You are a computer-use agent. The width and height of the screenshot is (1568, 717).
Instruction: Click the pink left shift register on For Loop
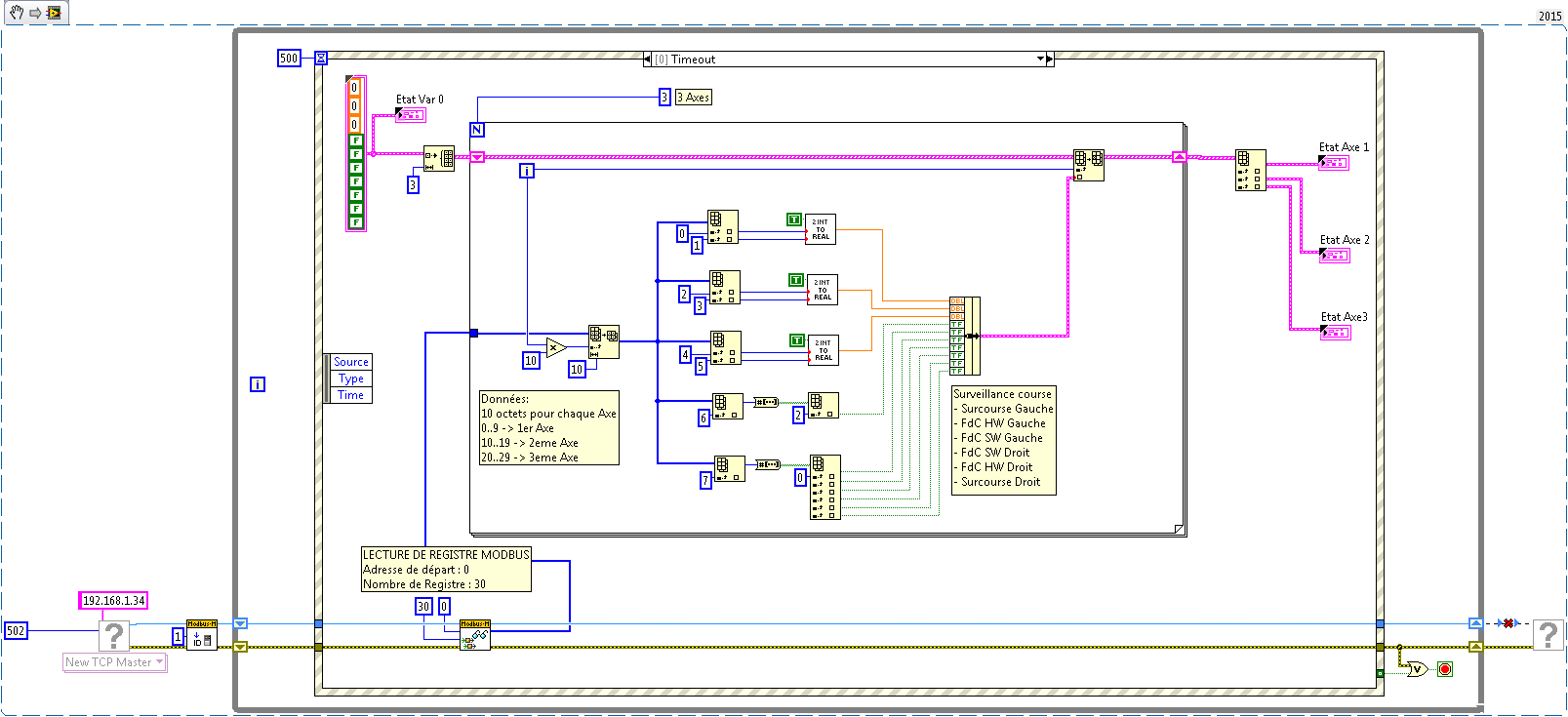tap(477, 157)
